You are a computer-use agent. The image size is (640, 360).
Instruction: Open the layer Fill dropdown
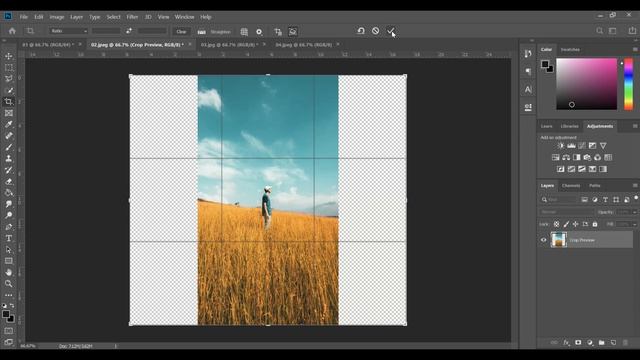634,224
